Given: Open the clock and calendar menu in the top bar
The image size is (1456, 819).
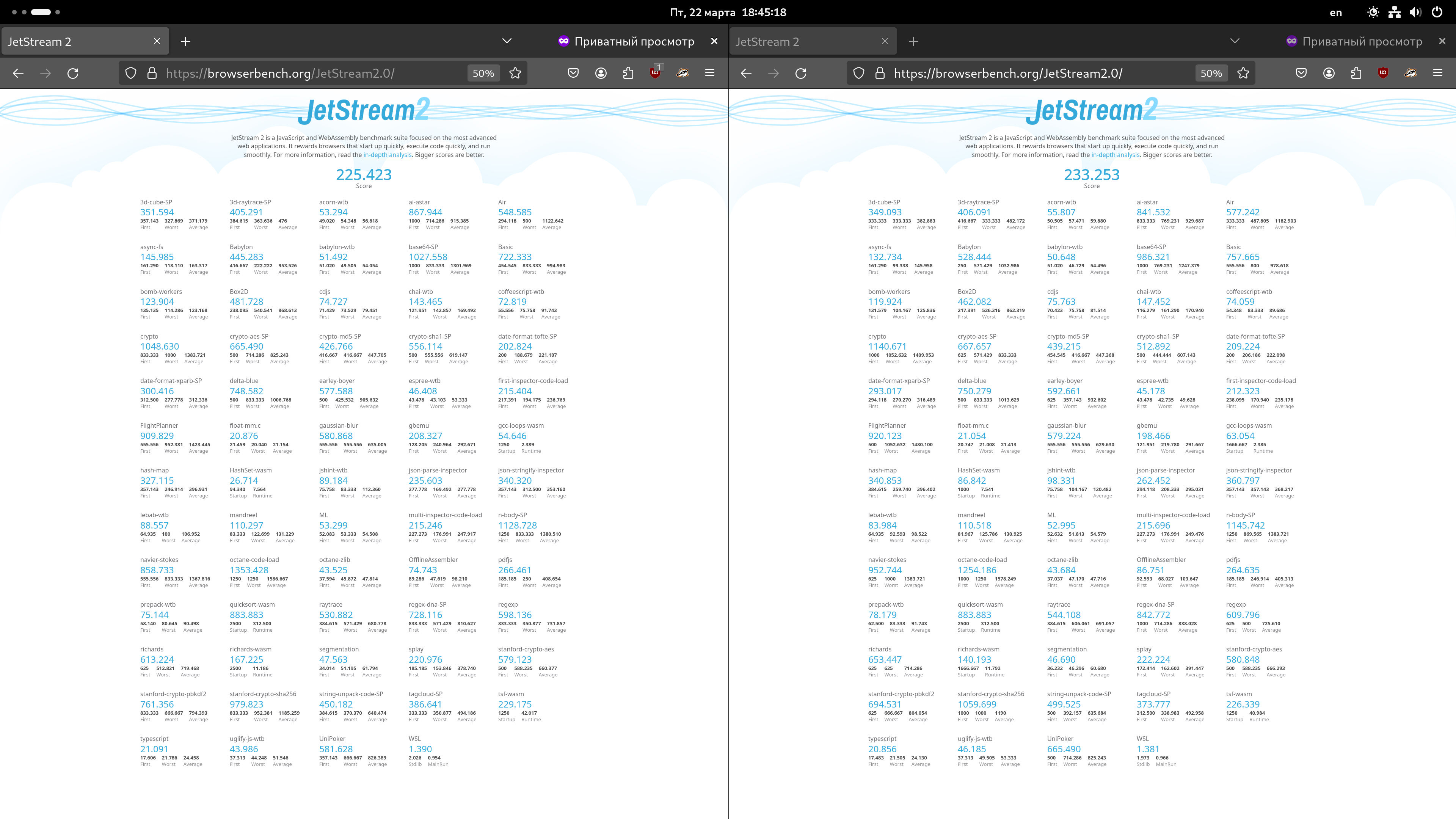Looking at the screenshot, I should (728, 12).
